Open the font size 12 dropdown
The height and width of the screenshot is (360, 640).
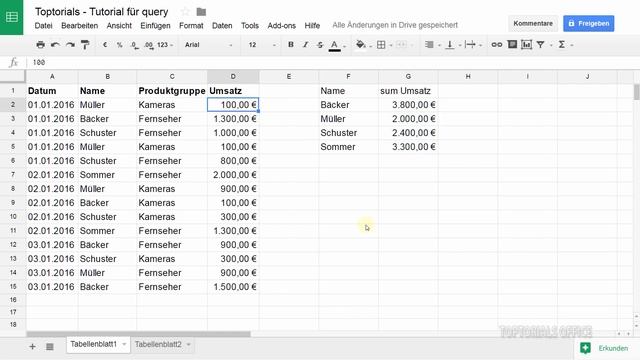click(x=262, y=44)
